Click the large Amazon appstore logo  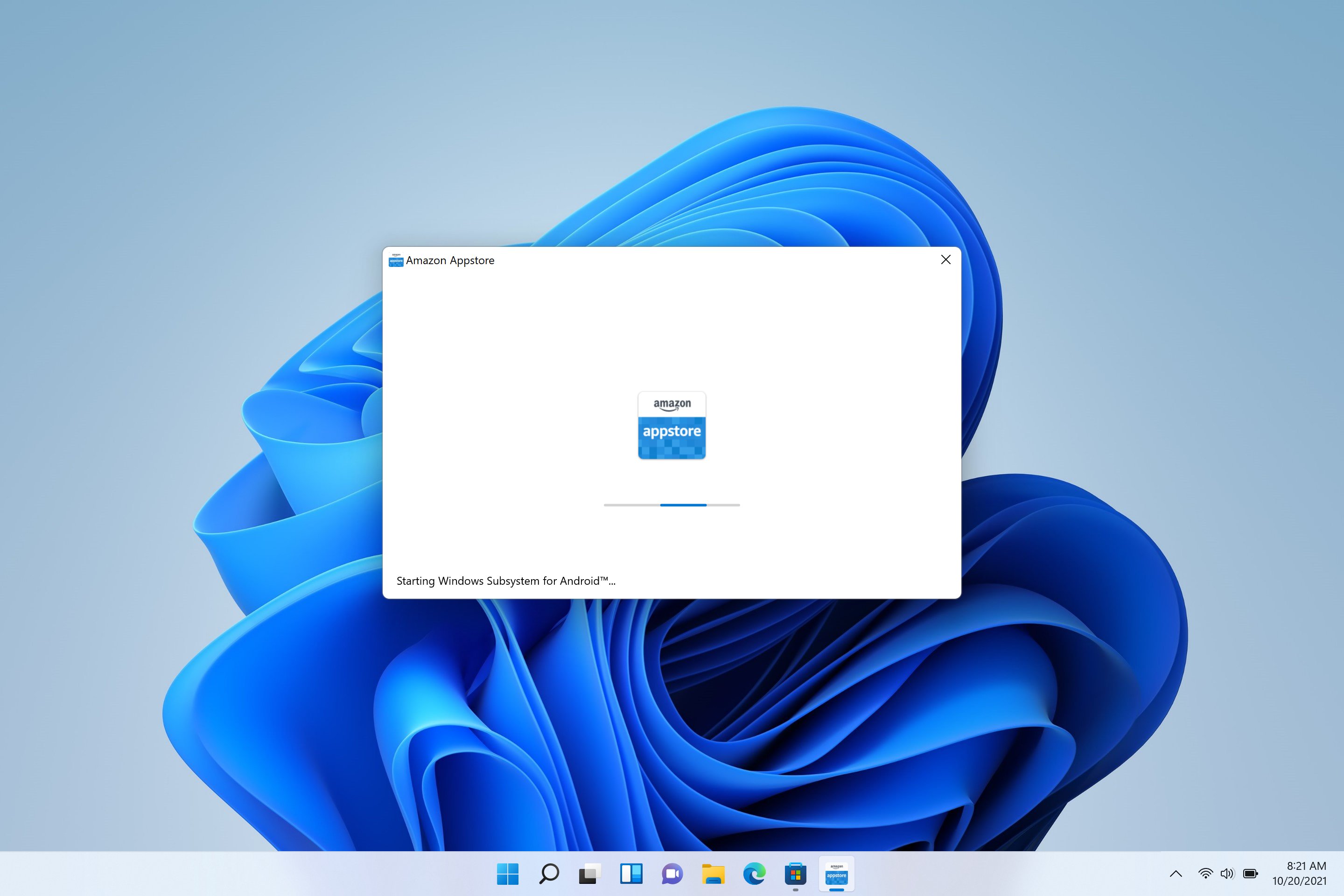pyautogui.click(x=672, y=425)
